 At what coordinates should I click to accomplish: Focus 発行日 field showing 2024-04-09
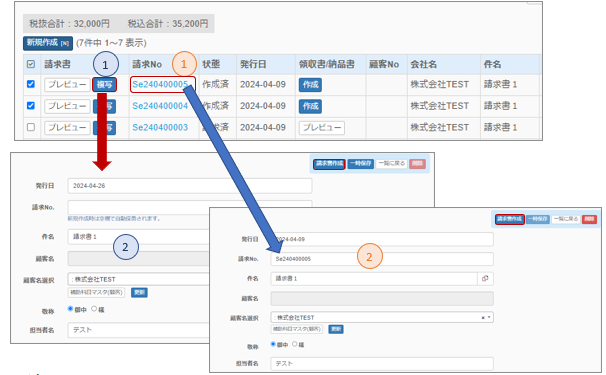[x=382, y=239]
